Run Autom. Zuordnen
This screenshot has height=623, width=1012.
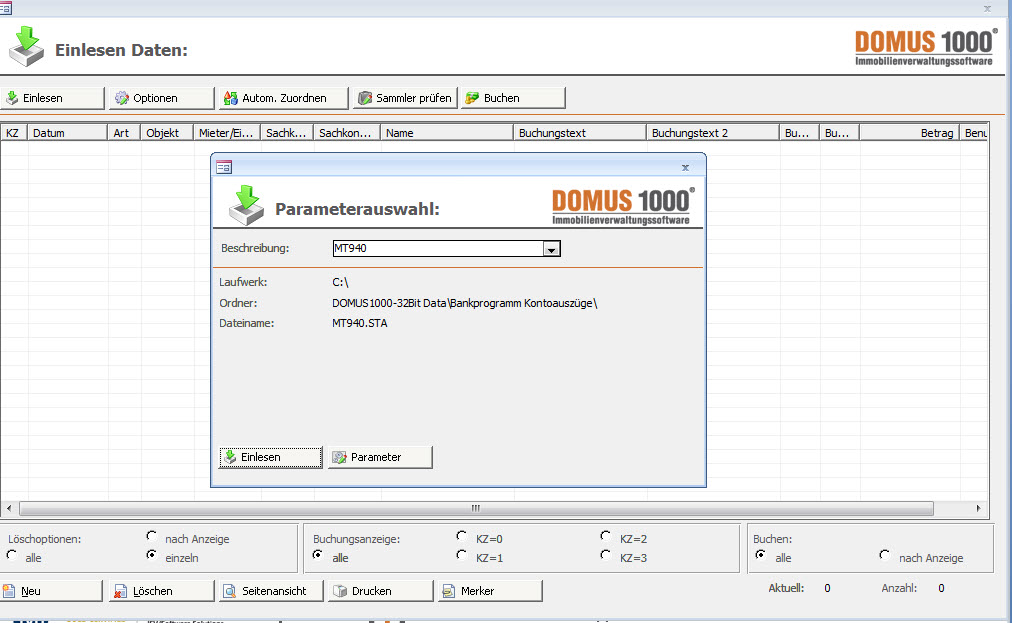pos(283,98)
